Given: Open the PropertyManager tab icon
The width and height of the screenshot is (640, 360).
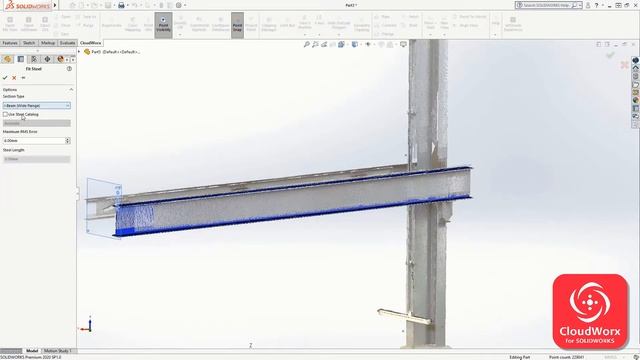Looking at the screenshot, I should [x=21, y=59].
